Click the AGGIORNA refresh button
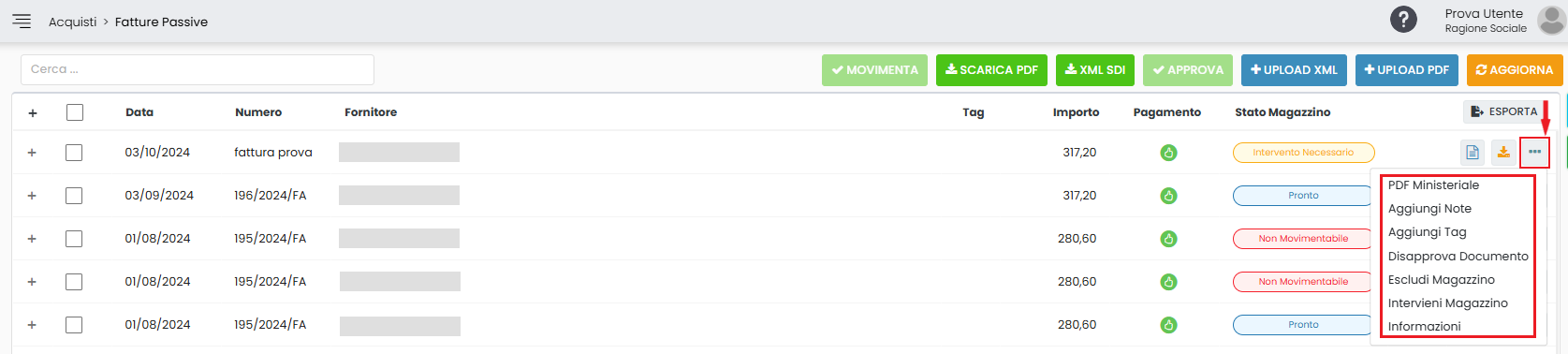The height and width of the screenshot is (354, 1568). [x=1515, y=70]
